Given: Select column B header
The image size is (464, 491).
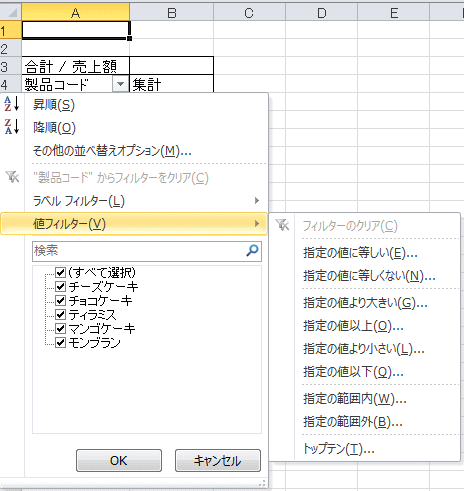Looking at the screenshot, I should 172,12.
